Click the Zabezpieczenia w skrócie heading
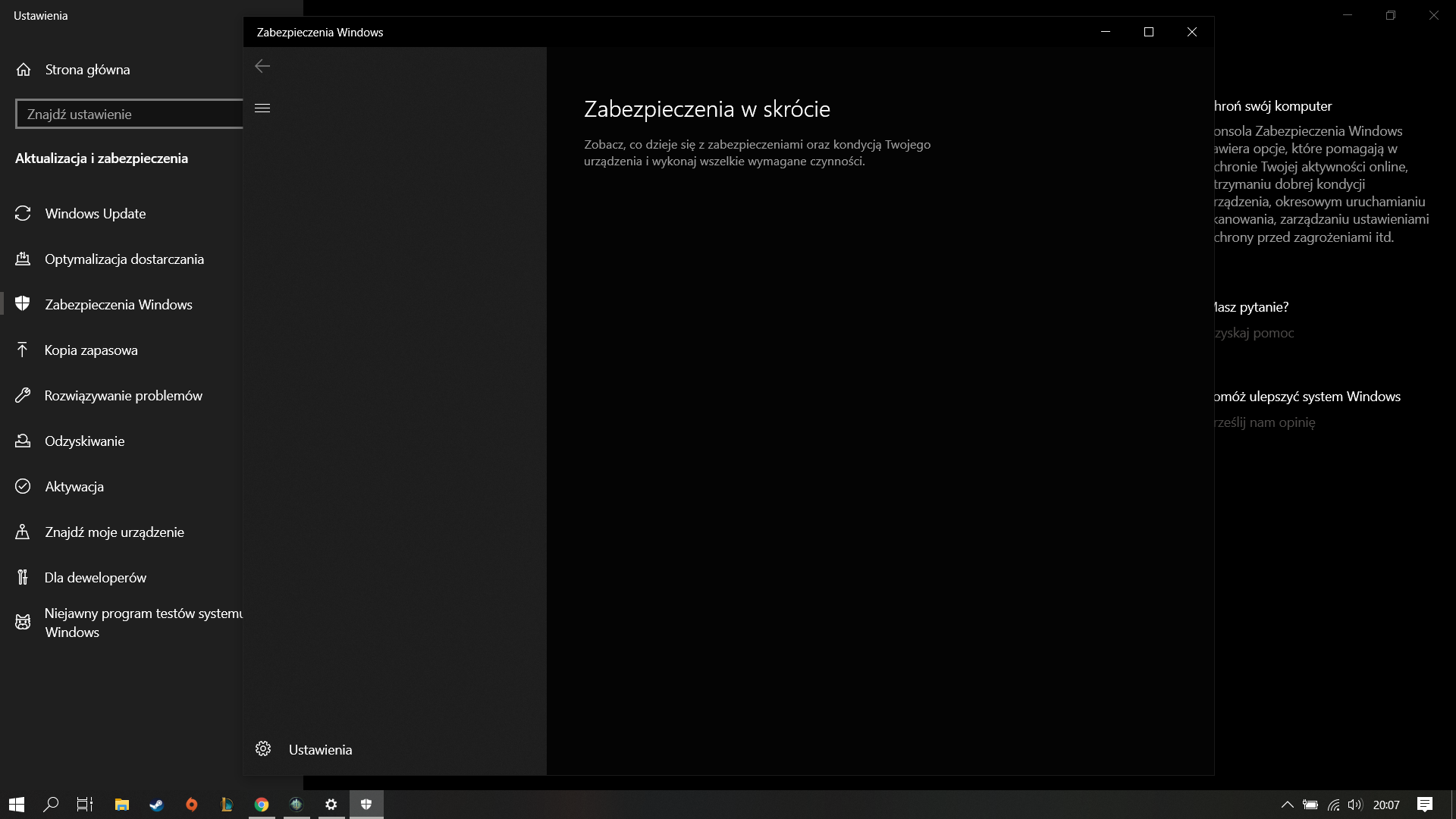 (x=707, y=109)
